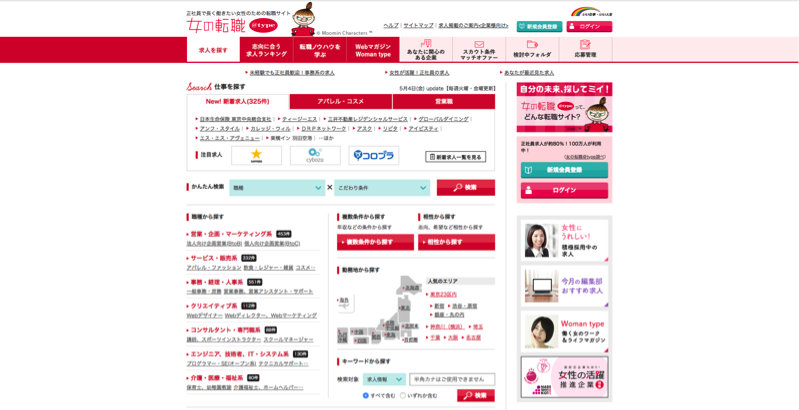
Task: Open あなたに関心のある企業 icon menu
Action: (x=425, y=50)
